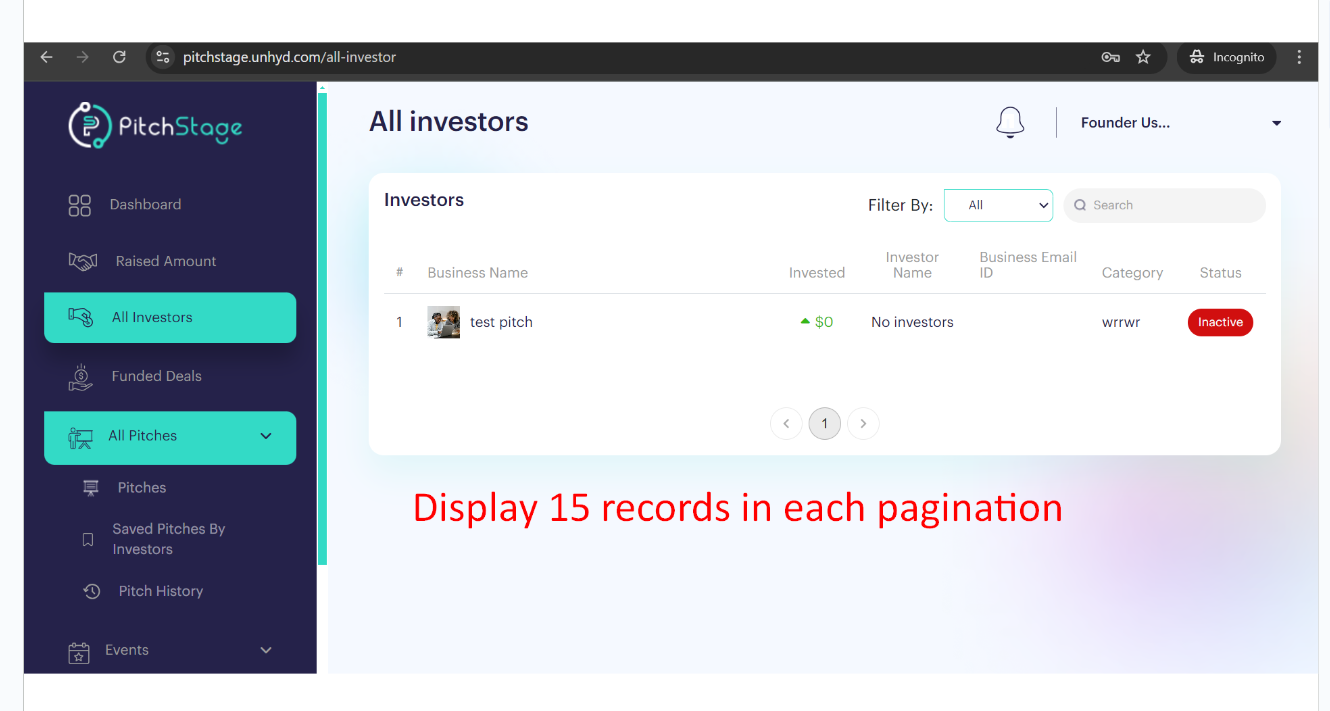
Task: Click the Business Email ID column header
Action: click(1028, 265)
